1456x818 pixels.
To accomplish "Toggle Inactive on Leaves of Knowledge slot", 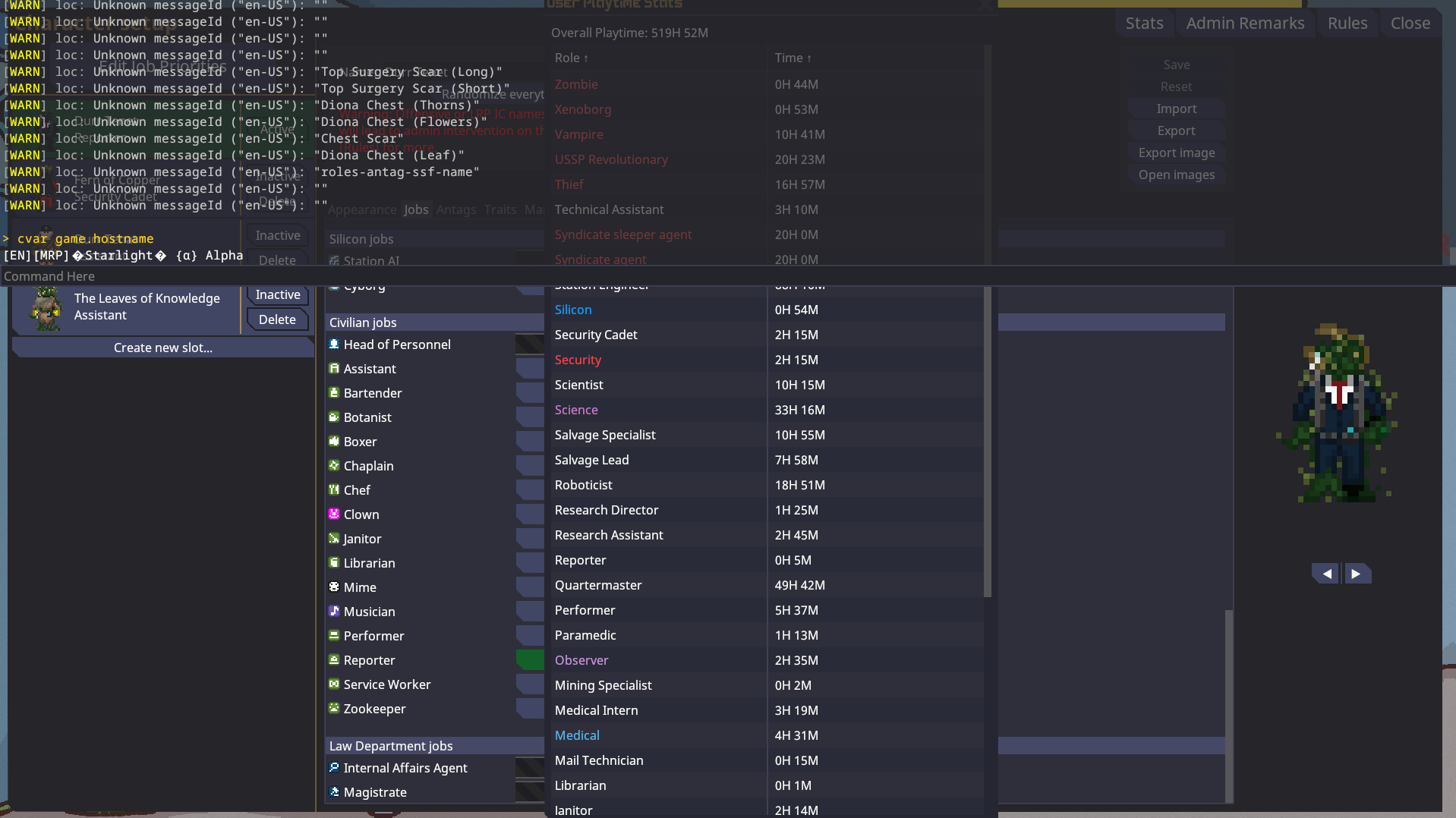I will click(x=277, y=295).
